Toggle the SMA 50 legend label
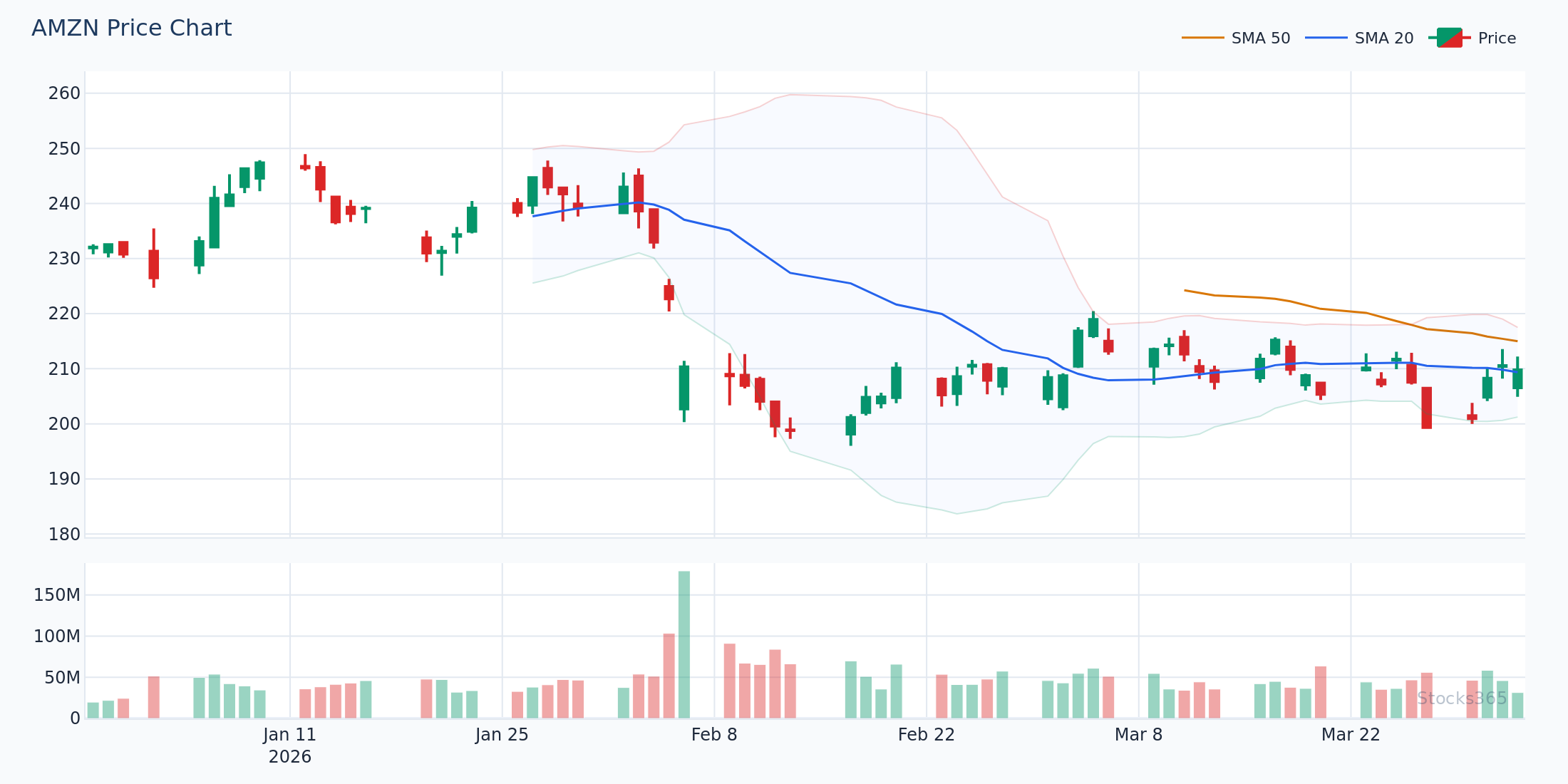This screenshot has width=1568, height=784. (1260, 38)
